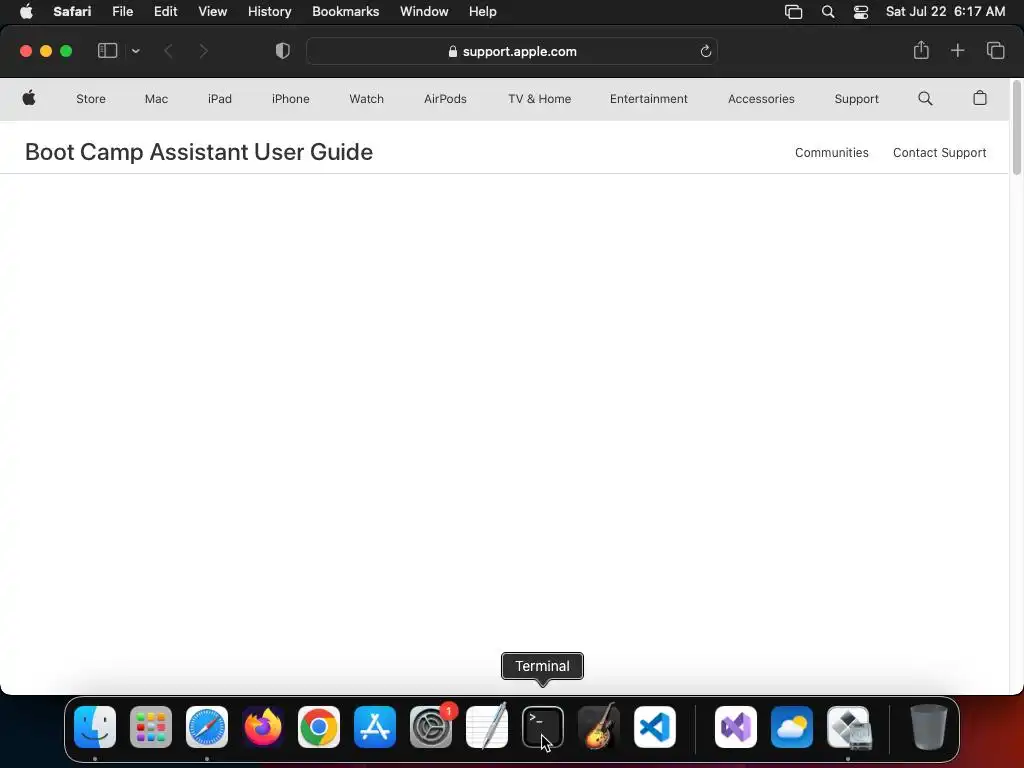Viewport: 1024px width, 768px height.
Task: Open the Watch section link
Action: pos(366,99)
